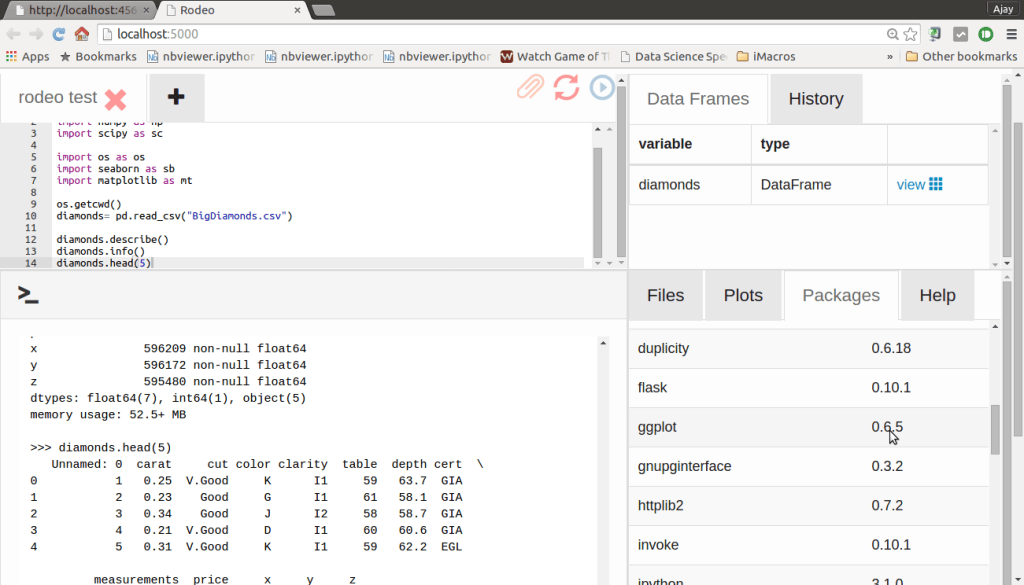Click the paperclip icon in the Rodeo editor
This screenshot has height=585, width=1024.
point(530,87)
